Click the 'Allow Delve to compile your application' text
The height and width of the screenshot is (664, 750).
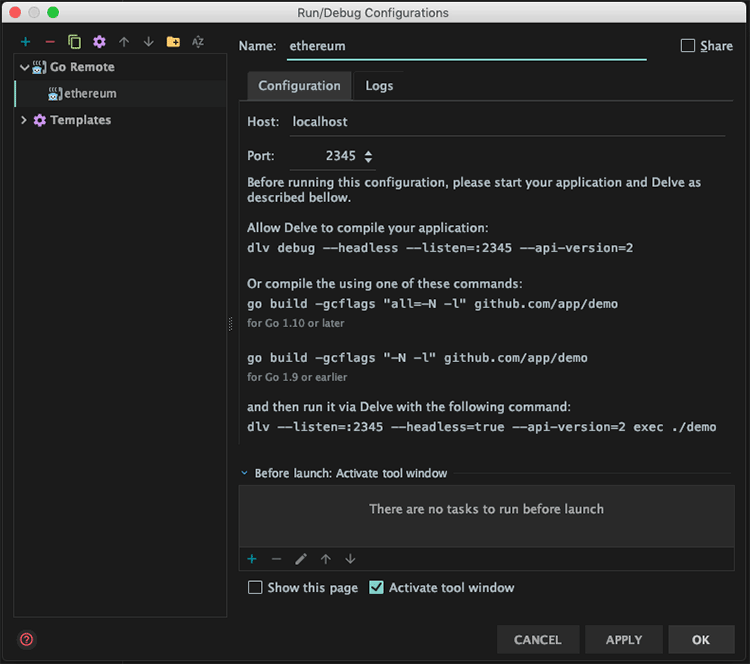[x=367, y=228]
